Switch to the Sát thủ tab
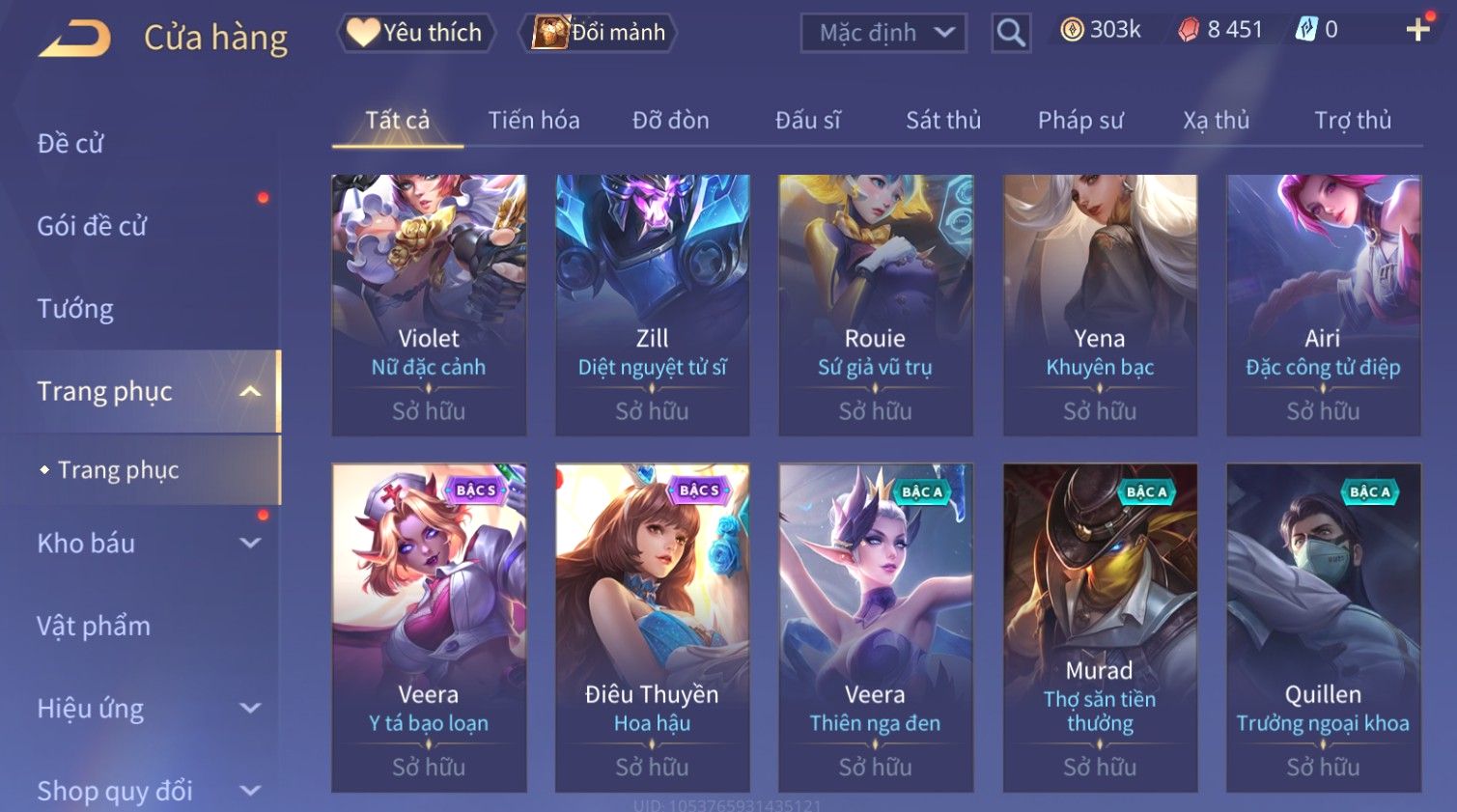 click(943, 120)
